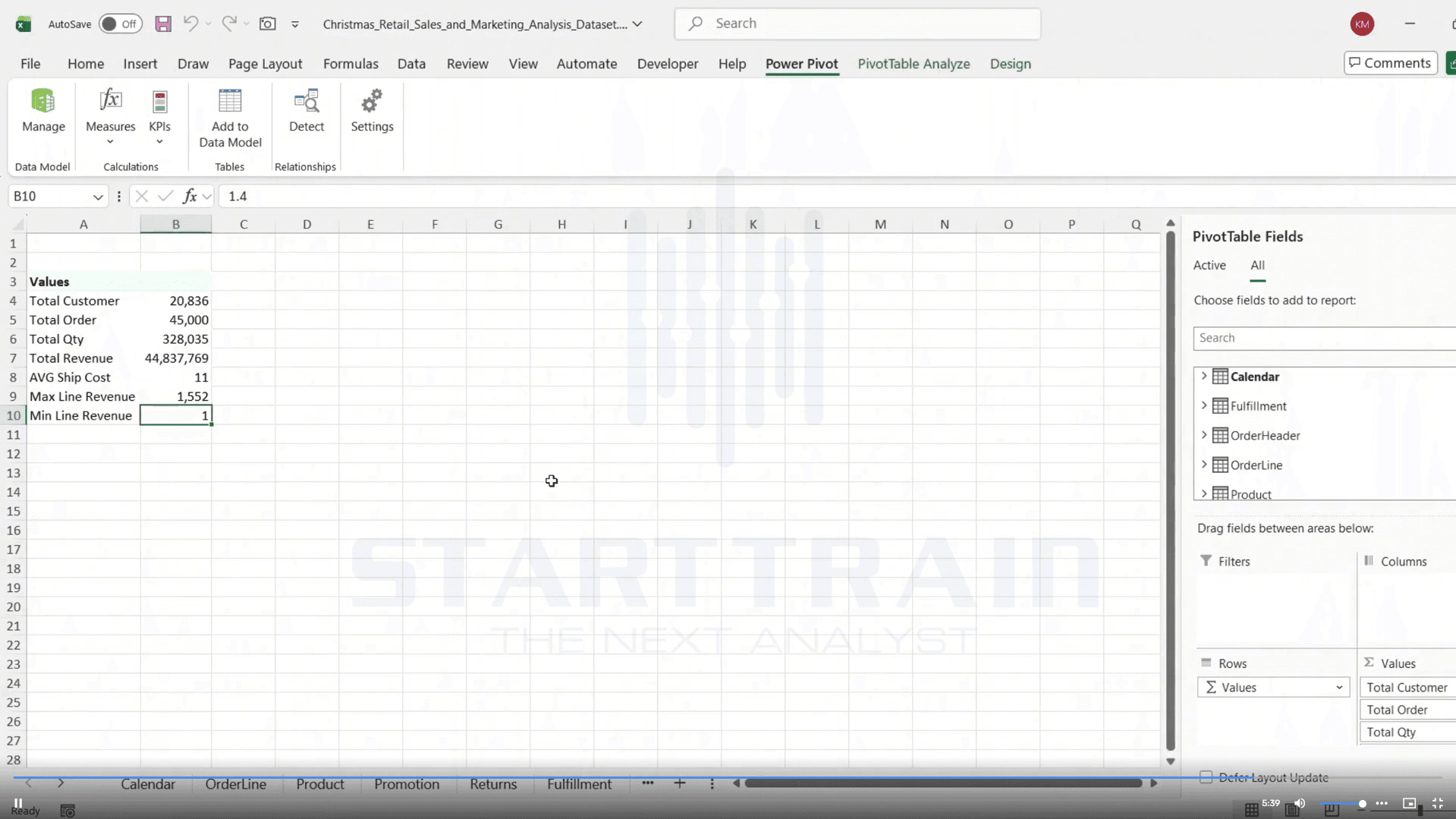Open video player more options ellipsis

(1382, 803)
